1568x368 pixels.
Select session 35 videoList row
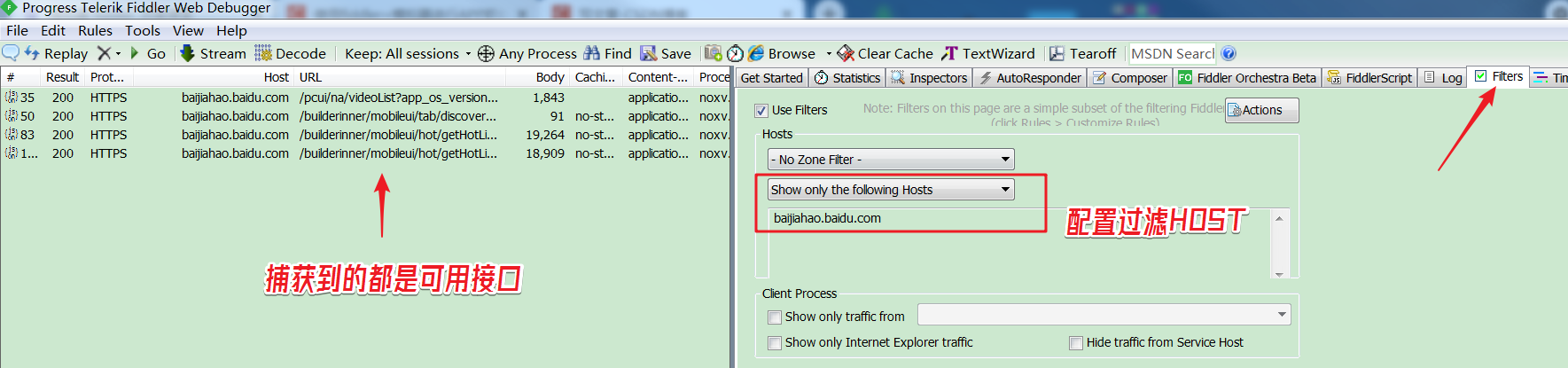(364, 98)
